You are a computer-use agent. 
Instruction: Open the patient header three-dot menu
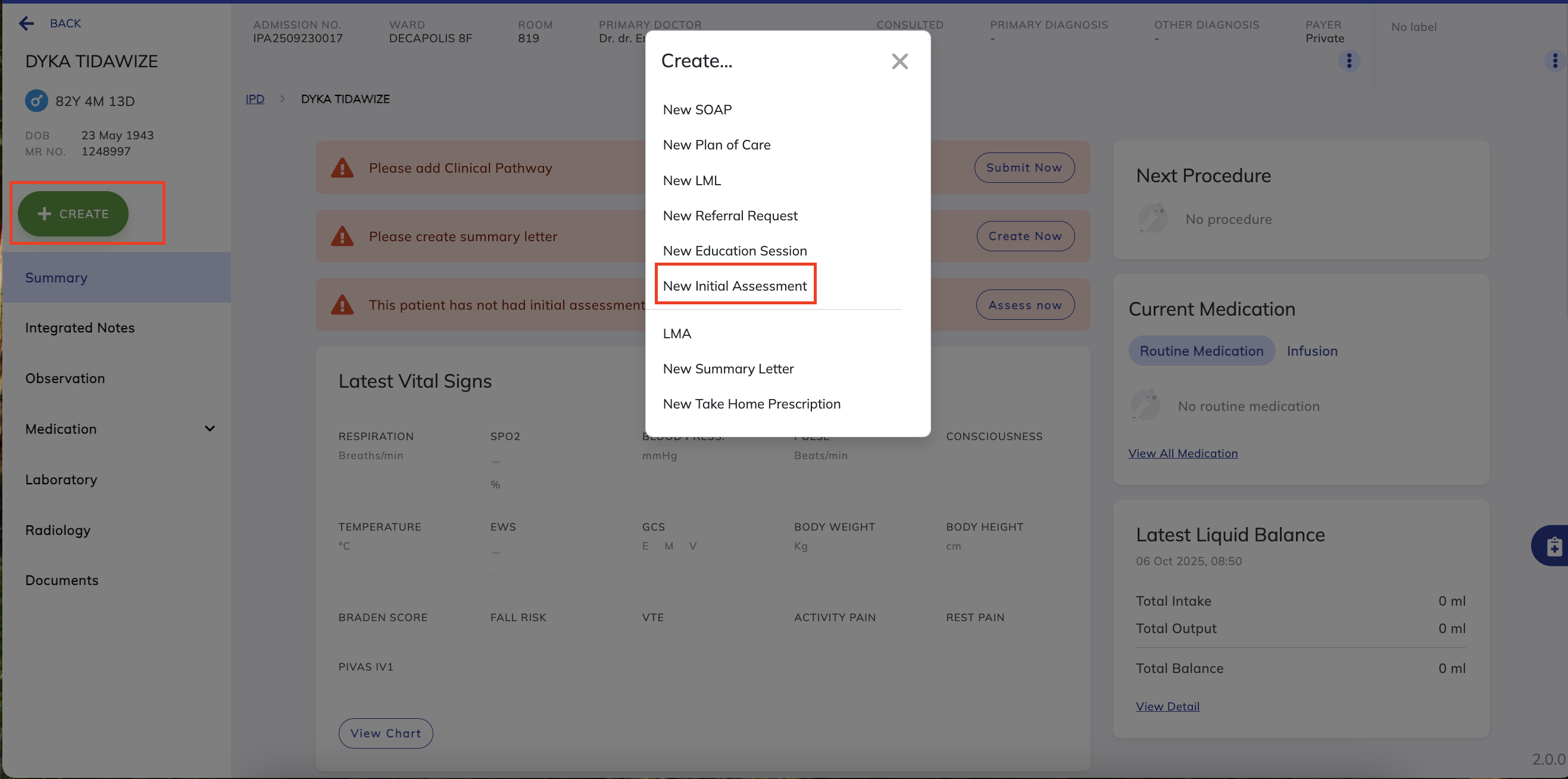[x=1349, y=61]
